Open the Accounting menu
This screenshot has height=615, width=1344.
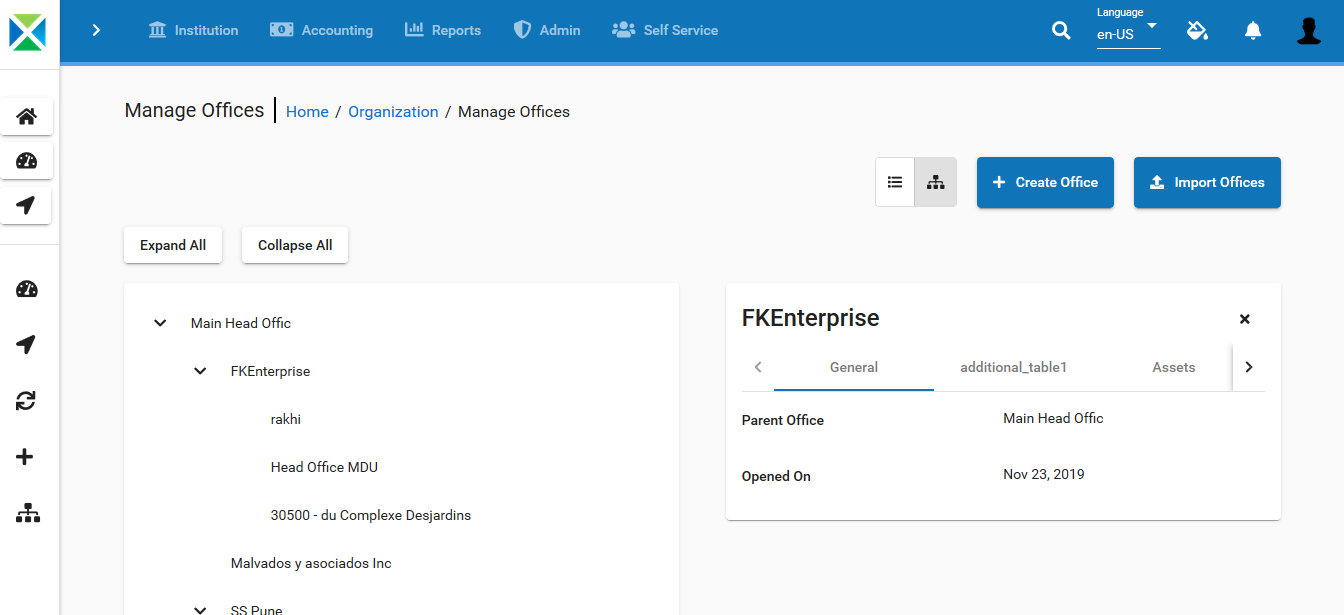tap(321, 30)
